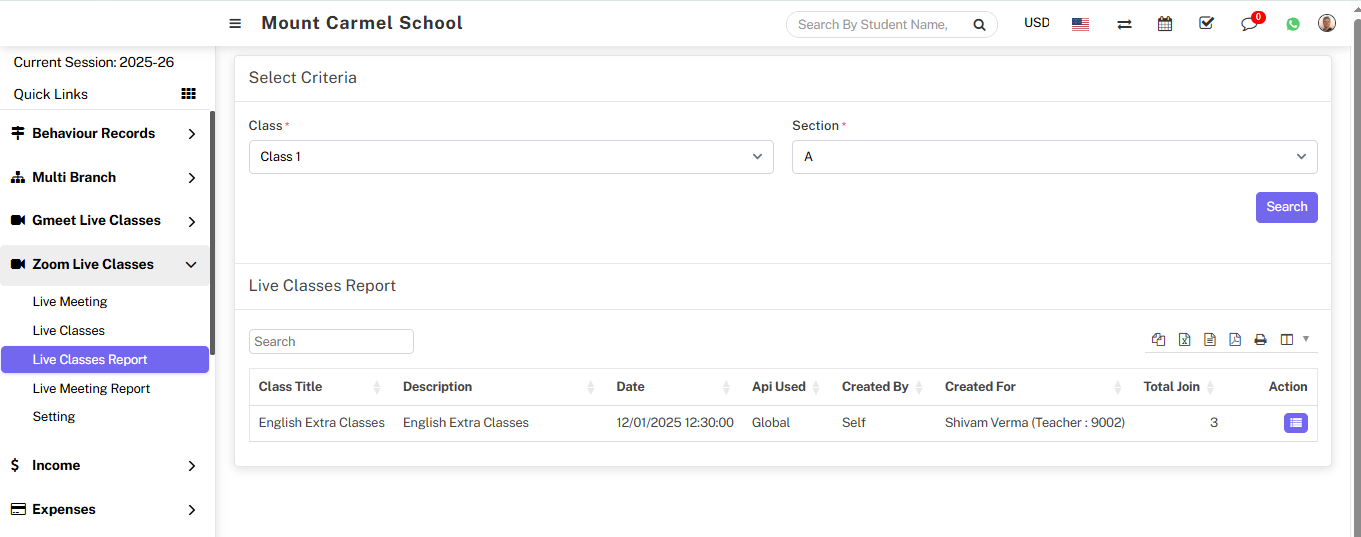
Task: Click the search magnifier icon in header
Action: pos(979,24)
